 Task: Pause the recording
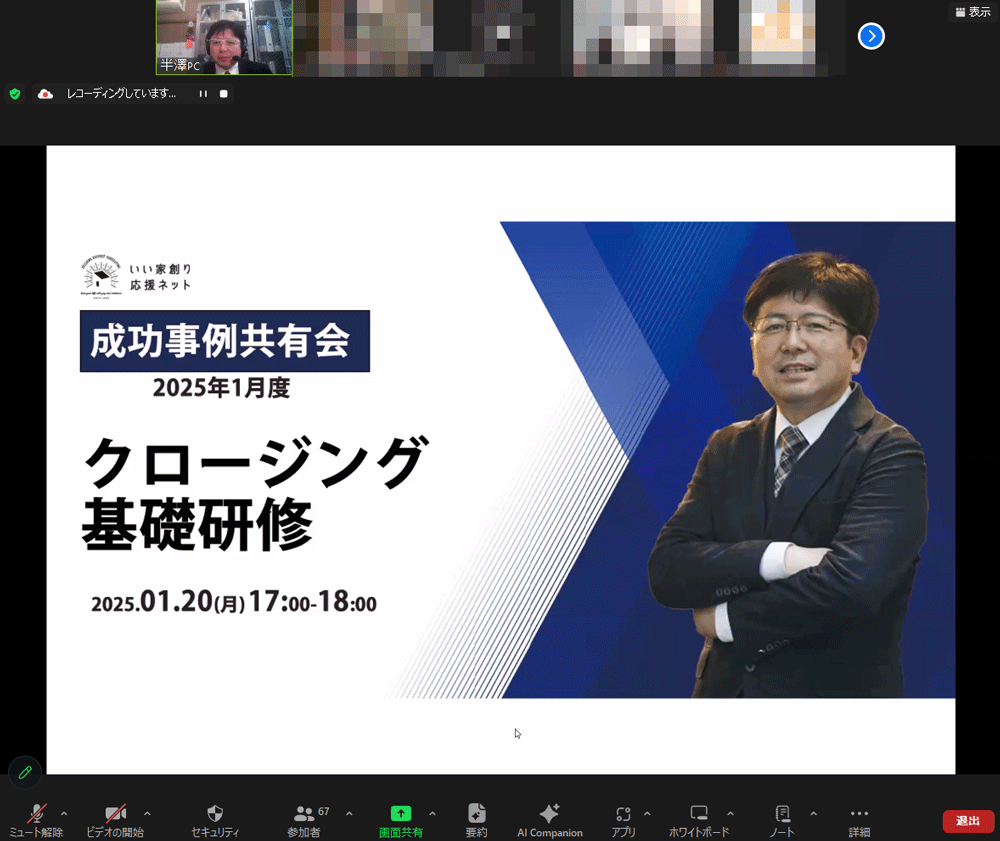[203, 94]
